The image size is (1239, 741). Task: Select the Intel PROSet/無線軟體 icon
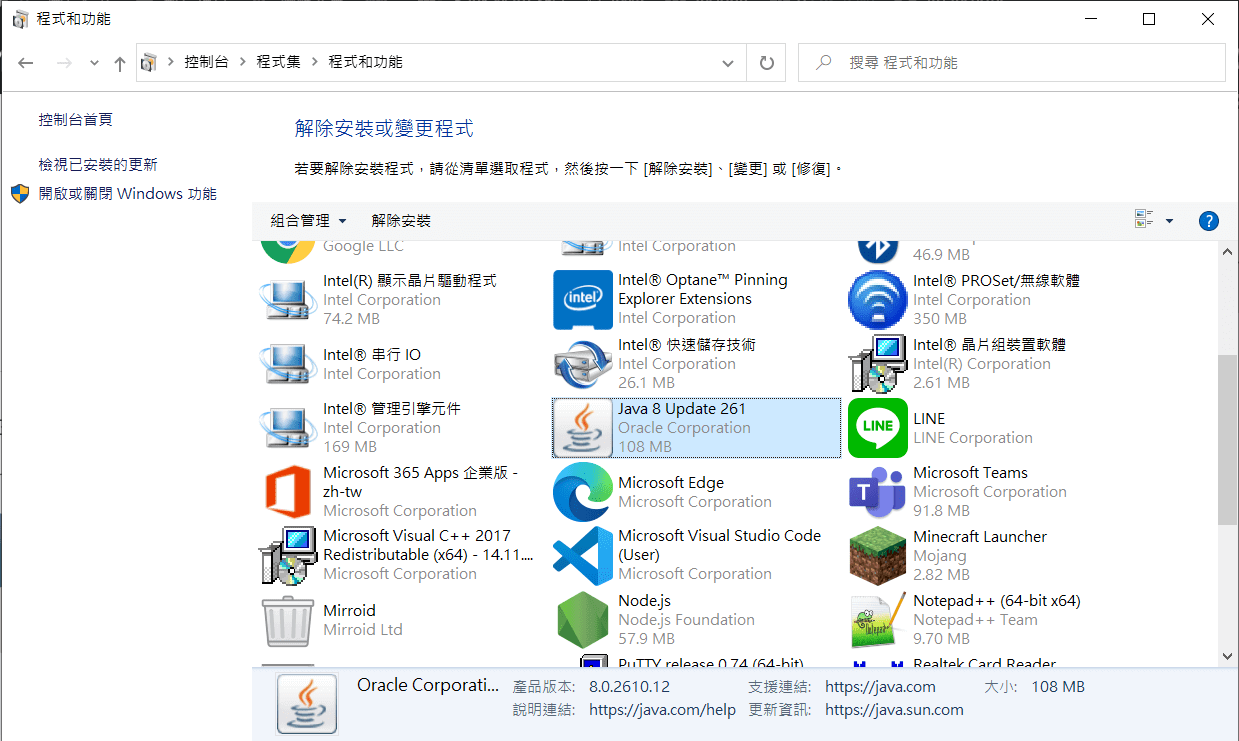click(x=878, y=300)
